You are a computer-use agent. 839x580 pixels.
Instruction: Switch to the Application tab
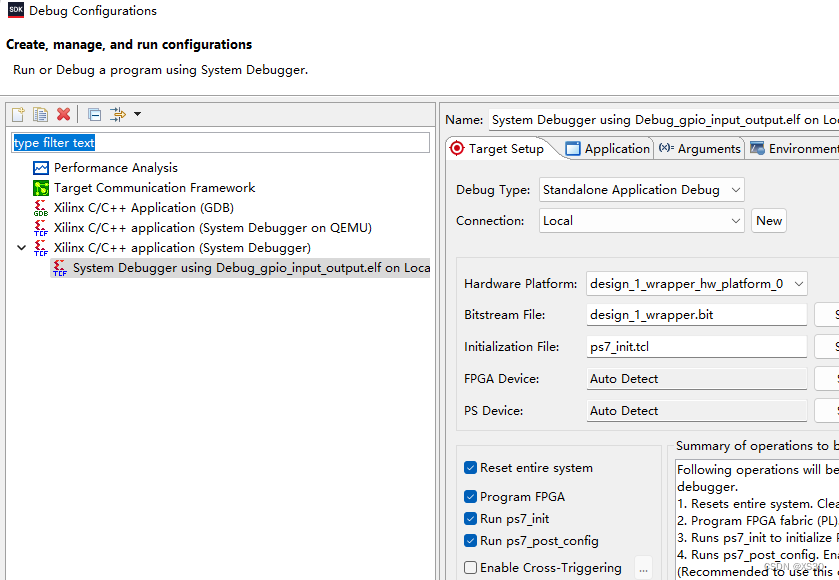pyautogui.click(x=607, y=149)
